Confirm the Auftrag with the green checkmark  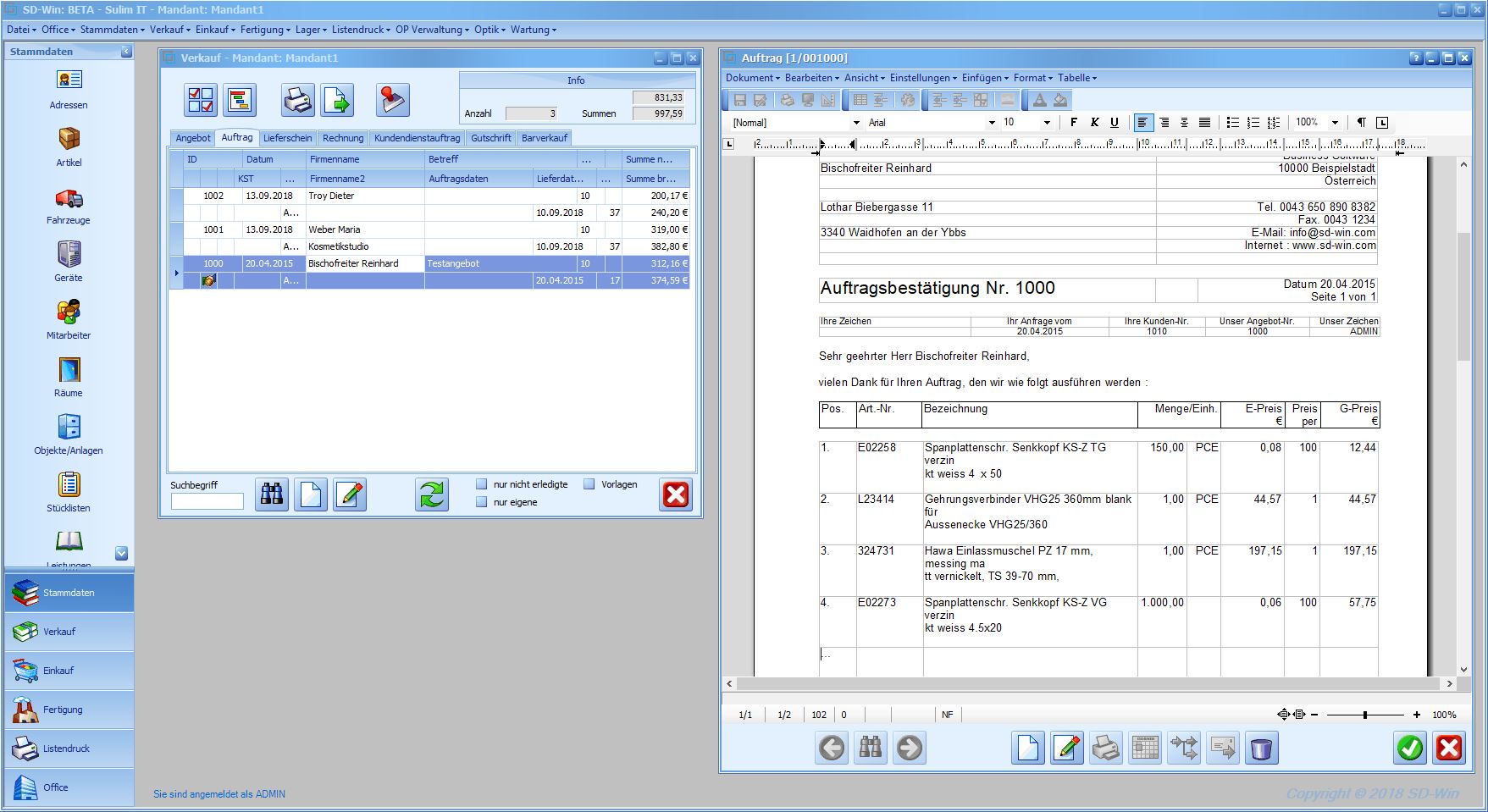point(1410,748)
